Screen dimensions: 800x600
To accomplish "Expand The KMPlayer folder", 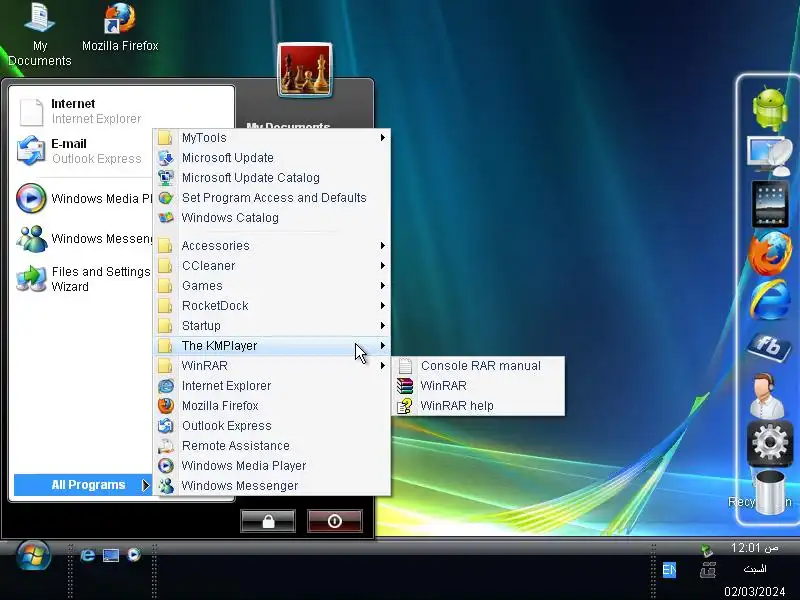I will 272,345.
